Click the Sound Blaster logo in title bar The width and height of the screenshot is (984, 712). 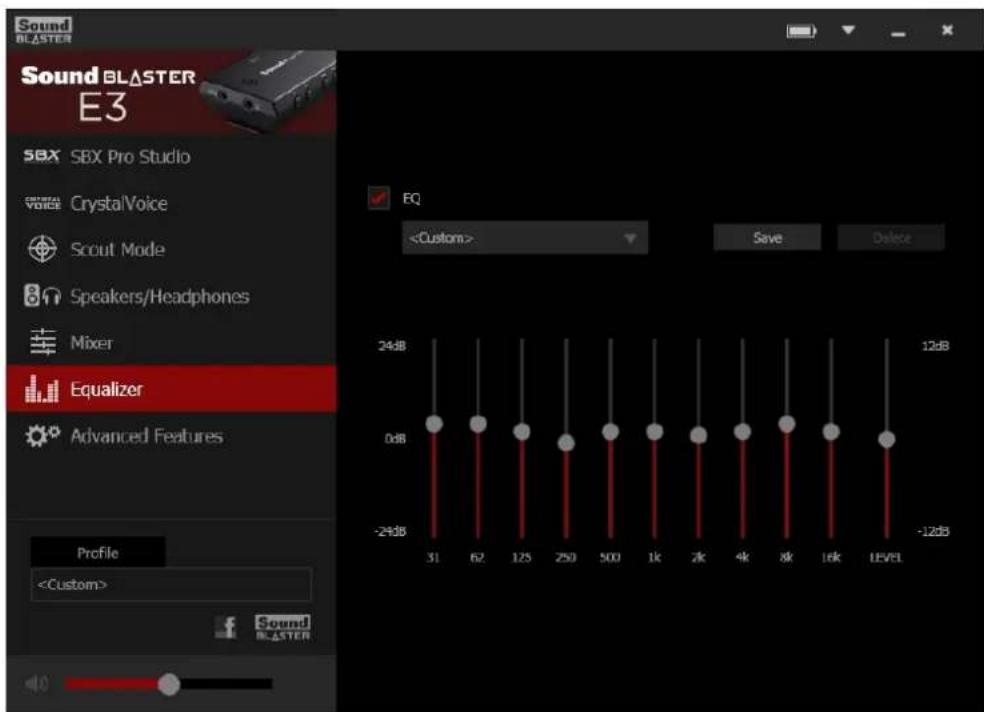pos(43,30)
